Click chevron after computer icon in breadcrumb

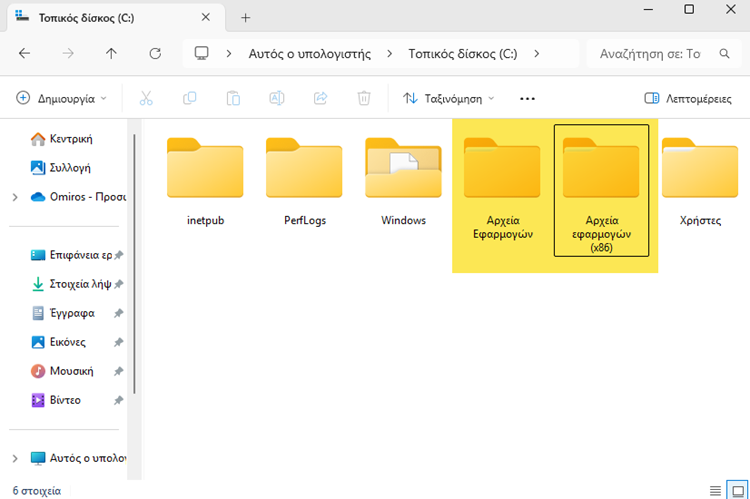click(229, 54)
